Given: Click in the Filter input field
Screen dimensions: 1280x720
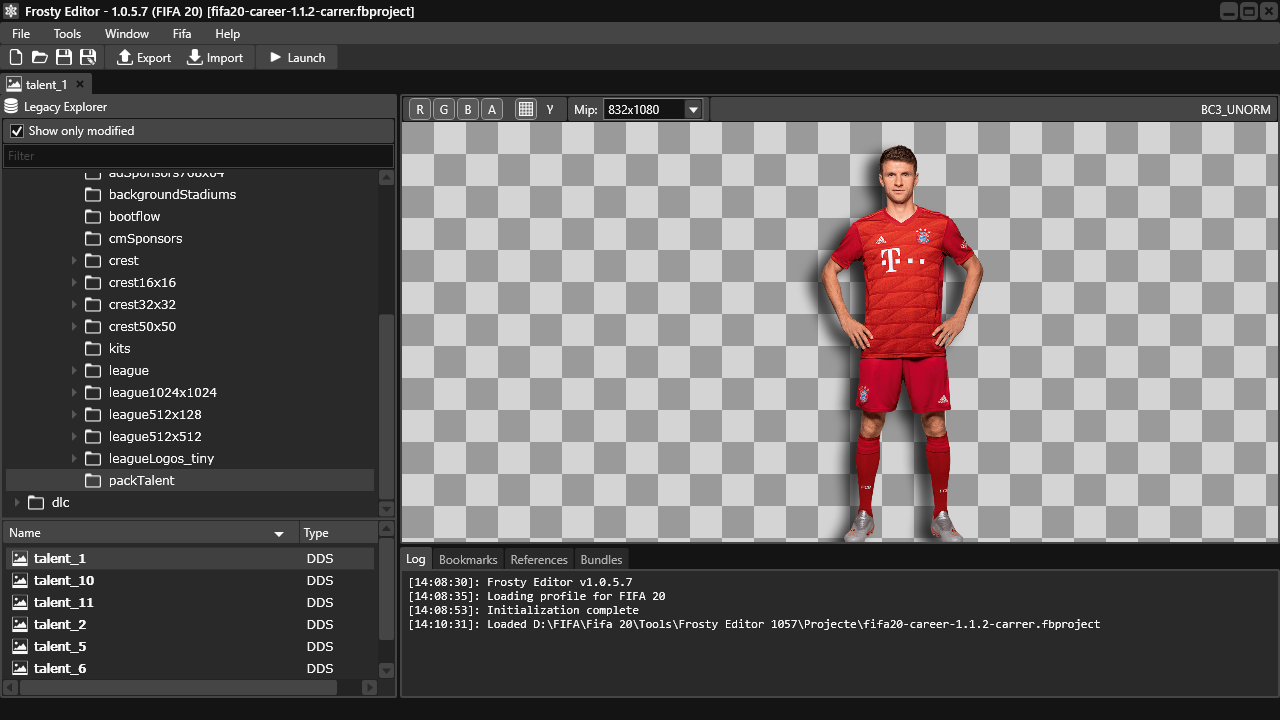Looking at the screenshot, I should (198, 156).
